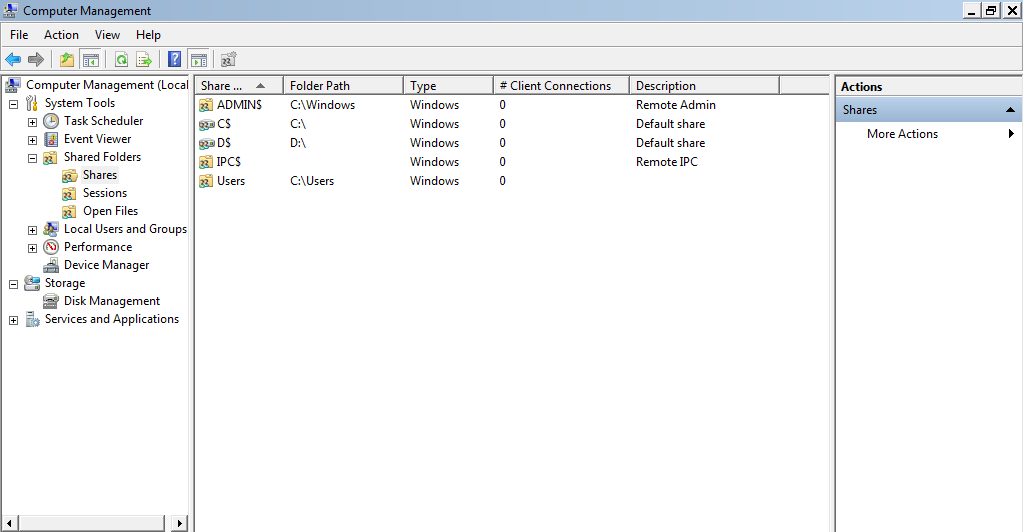
Task: Open the More Actions submenu arrow
Action: (1011, 134)
